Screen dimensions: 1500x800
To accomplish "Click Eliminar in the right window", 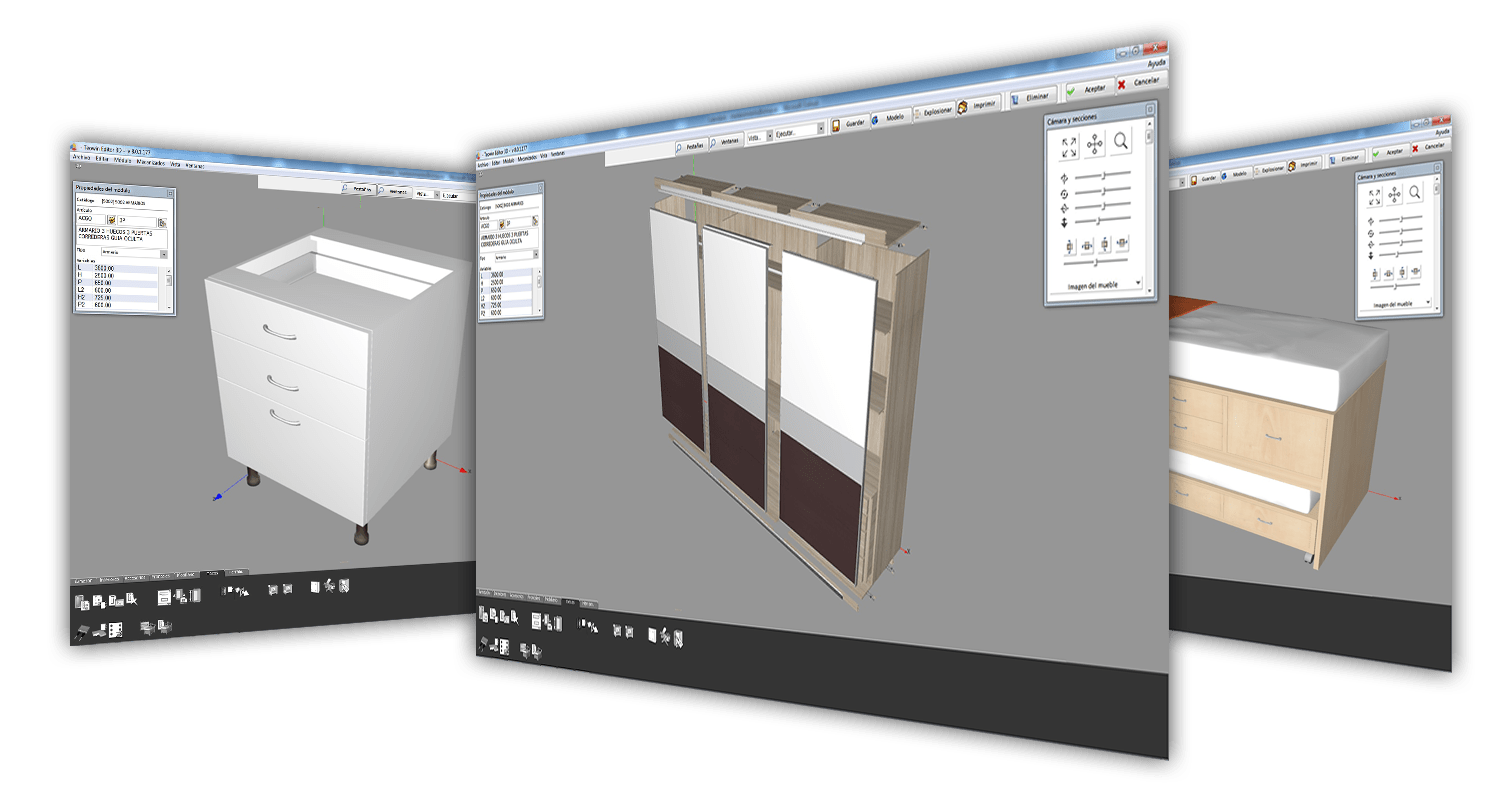I will pyautogui.click(x=1347, y=158).
